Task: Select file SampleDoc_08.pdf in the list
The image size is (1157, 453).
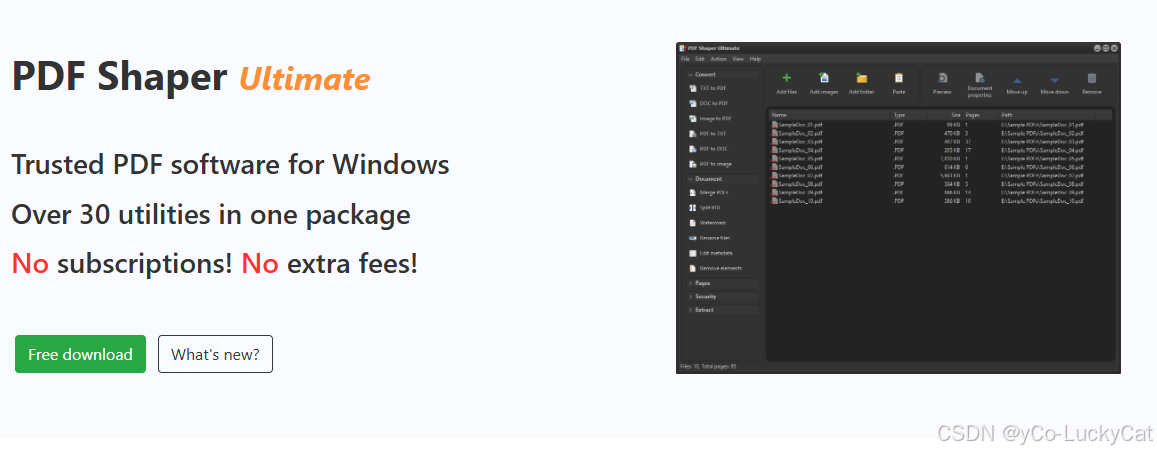Action: [796, 184]
